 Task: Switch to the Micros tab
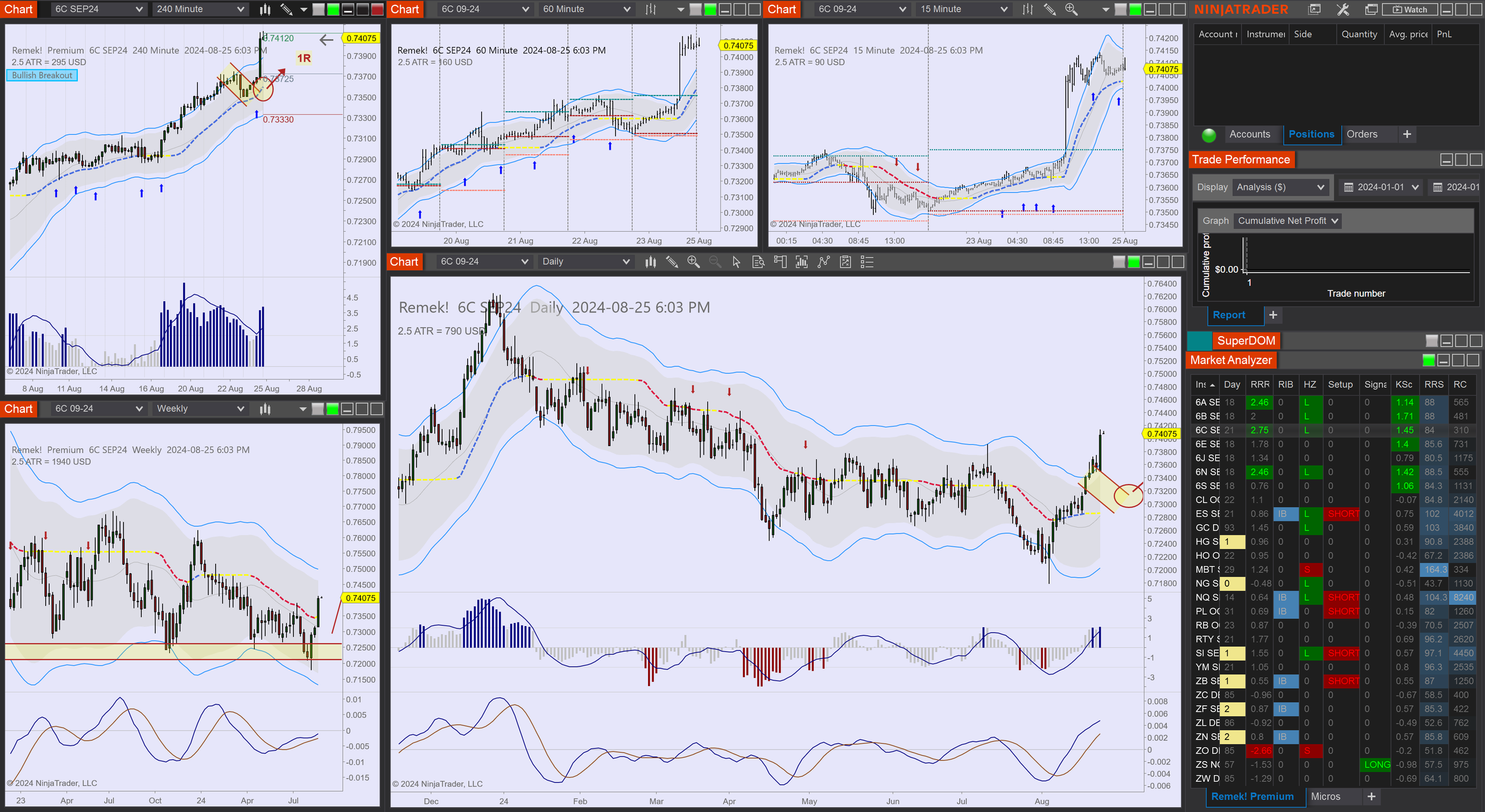[x=1325, y=797]
